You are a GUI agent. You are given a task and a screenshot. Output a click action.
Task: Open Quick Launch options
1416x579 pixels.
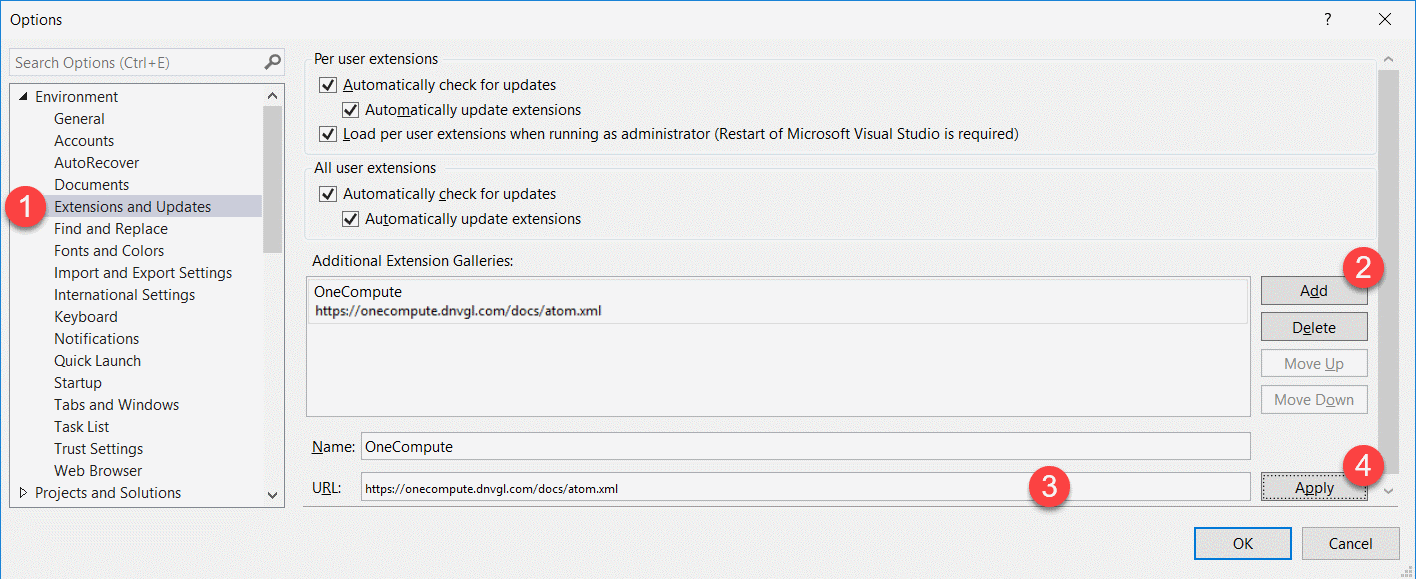tap(97, 361)
